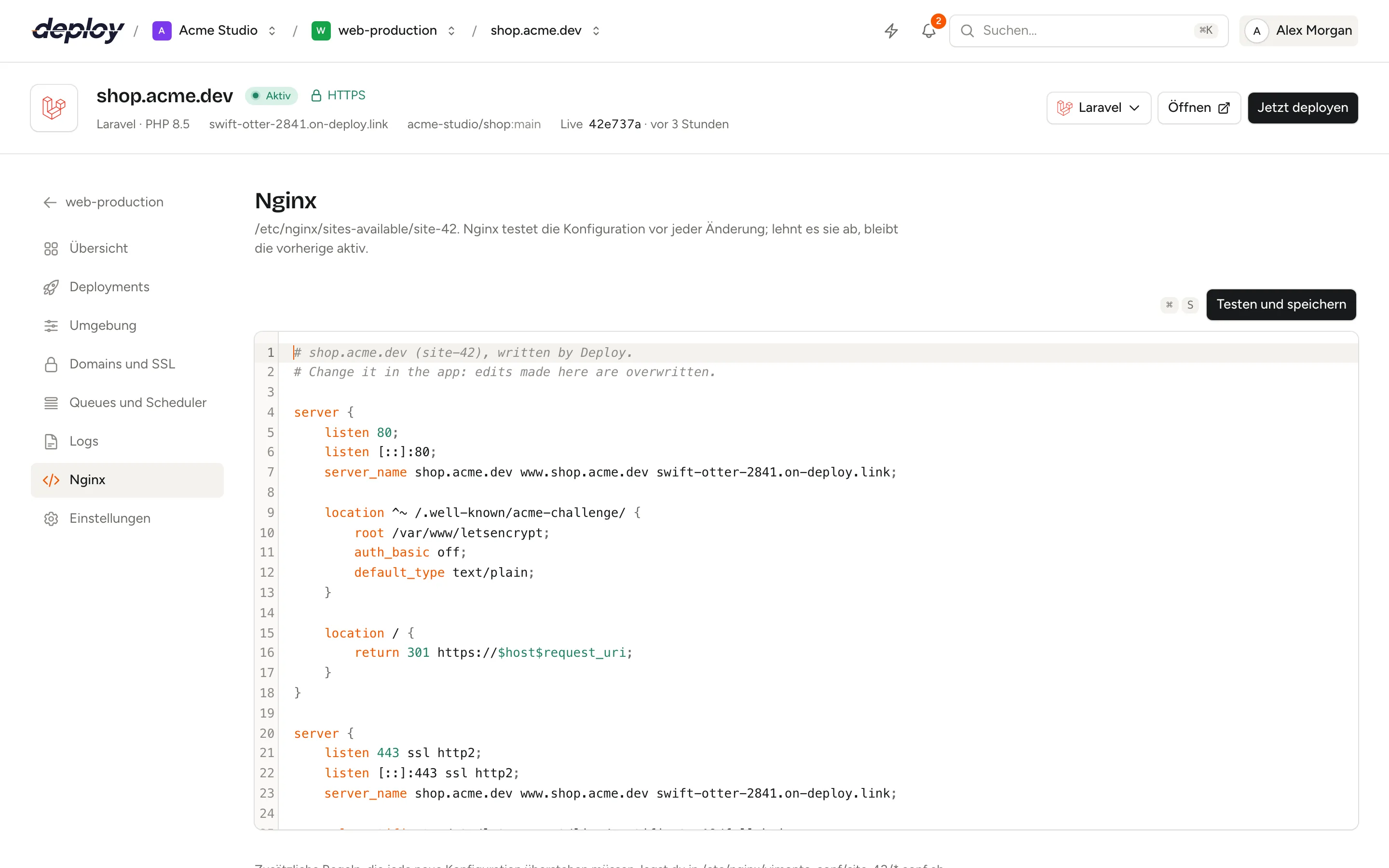The width and height of the screenshot is (1389, 868).
Task: Click the deploy logo
Action: 78,30
